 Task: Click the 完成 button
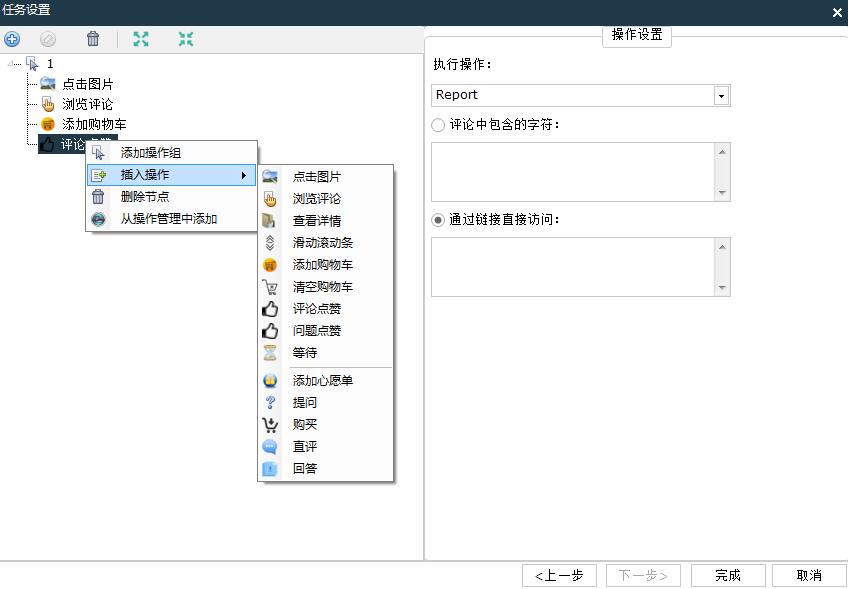click(728, 575)
